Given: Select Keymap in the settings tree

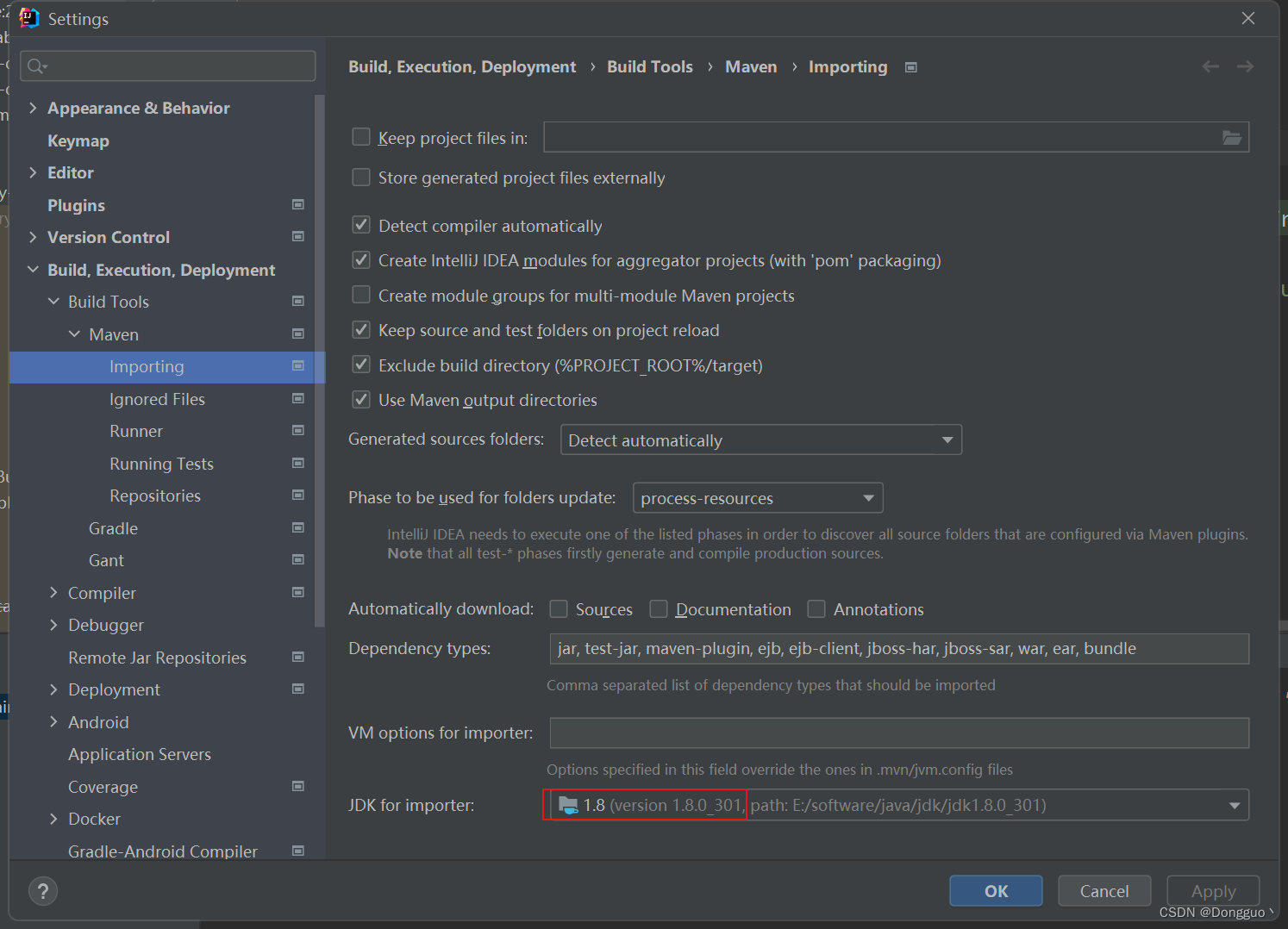Looking at the screenshot, I should point(78,140).
